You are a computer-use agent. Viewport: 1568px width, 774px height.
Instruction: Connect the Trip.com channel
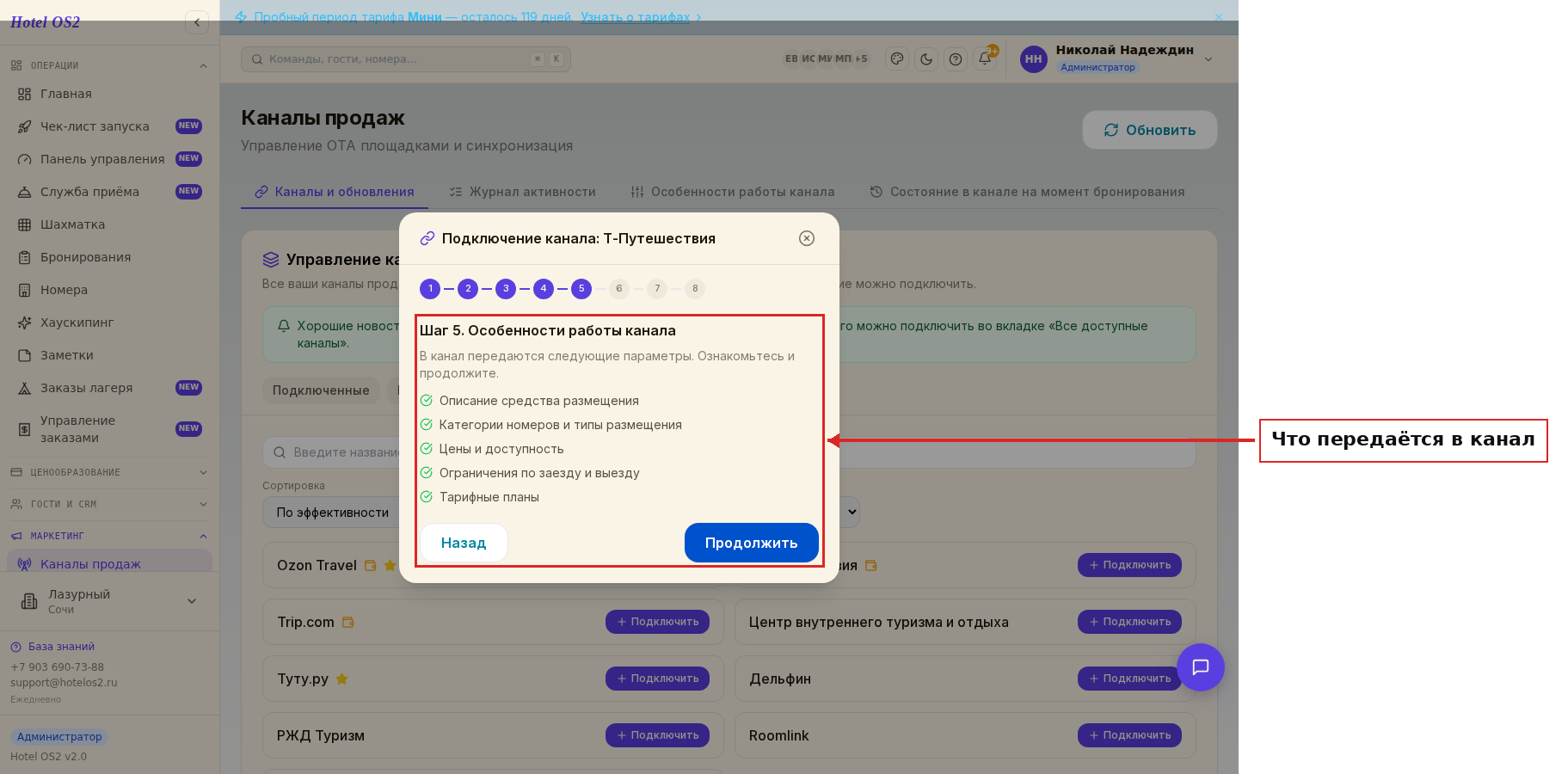pyautogui.click(x=657, y=622)
